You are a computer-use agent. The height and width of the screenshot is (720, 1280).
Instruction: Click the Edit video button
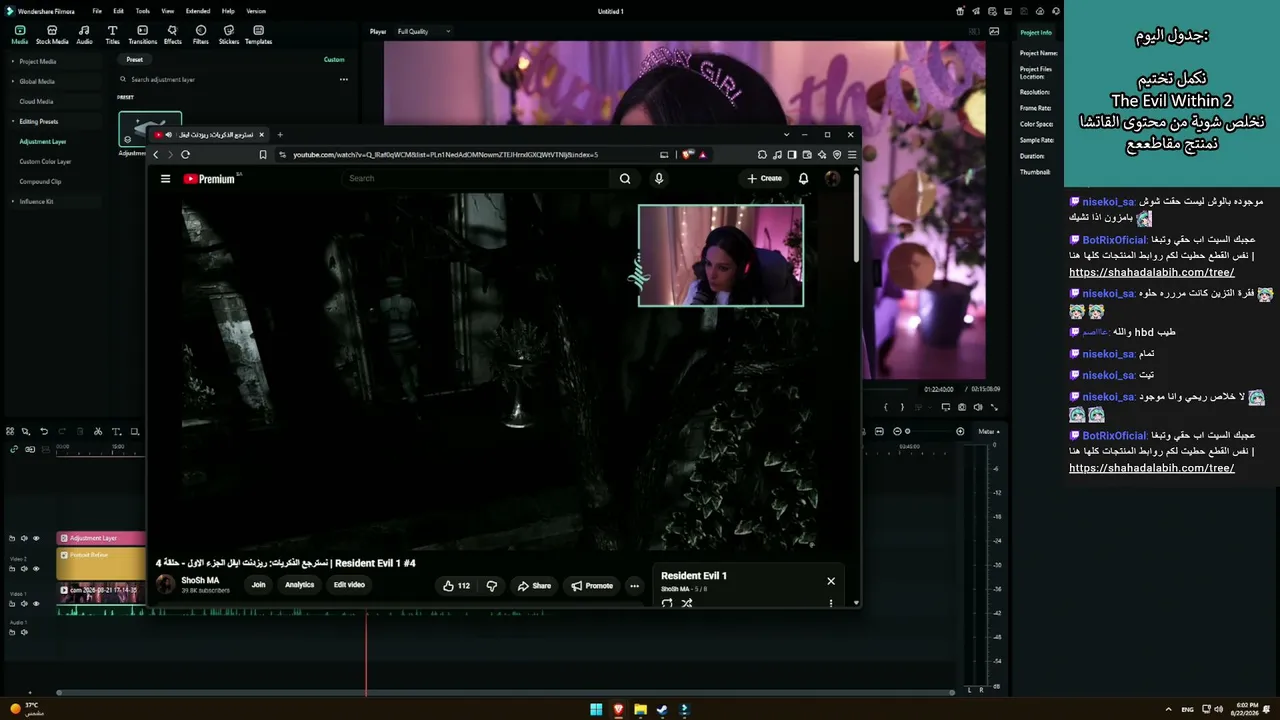pos(349,585)
